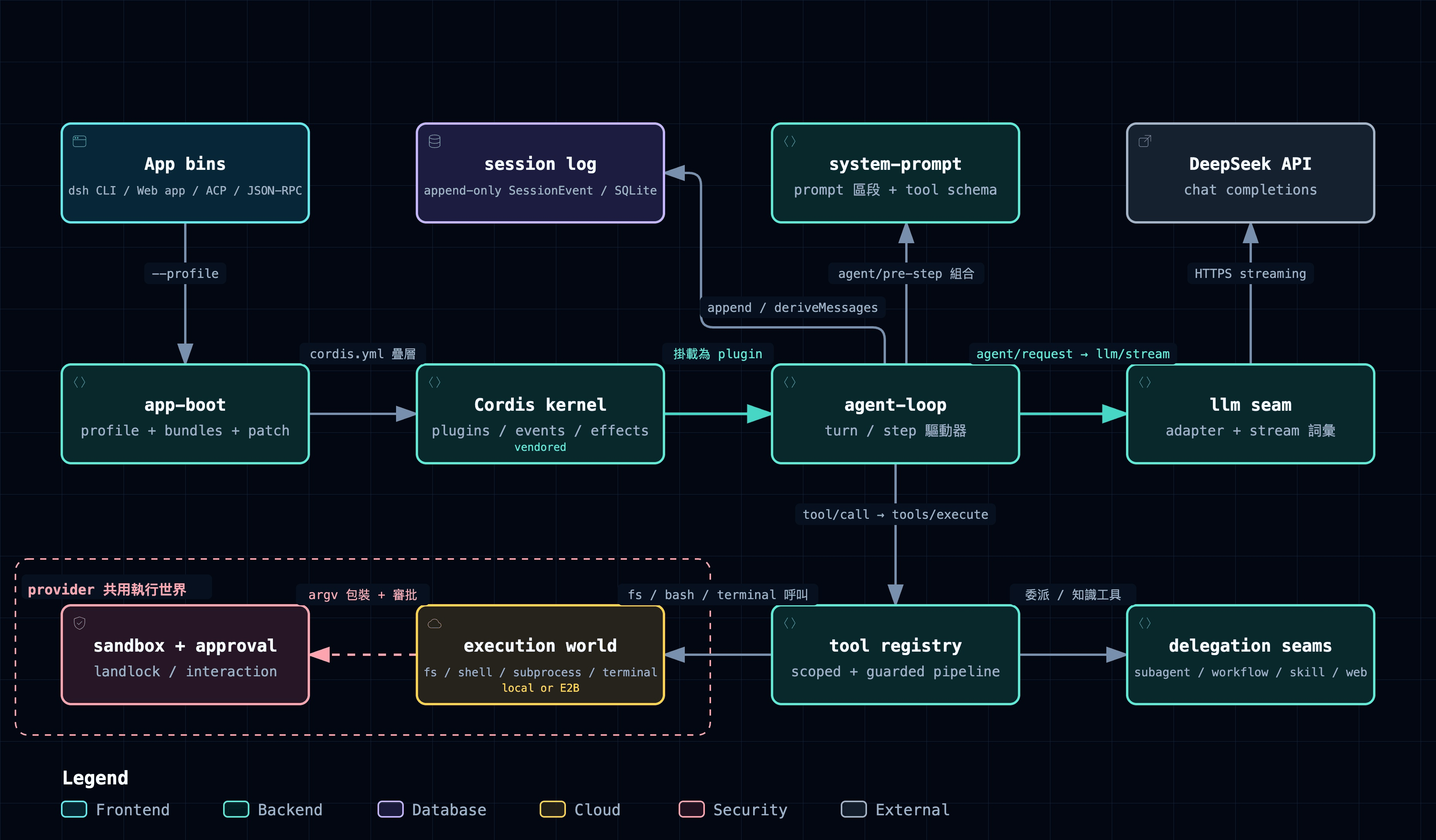The width and height of the screenshot is (1436, 840).
Task: Click 'subagent / workflow / skill / web' subtitle
Action: tap(1250, 672)
